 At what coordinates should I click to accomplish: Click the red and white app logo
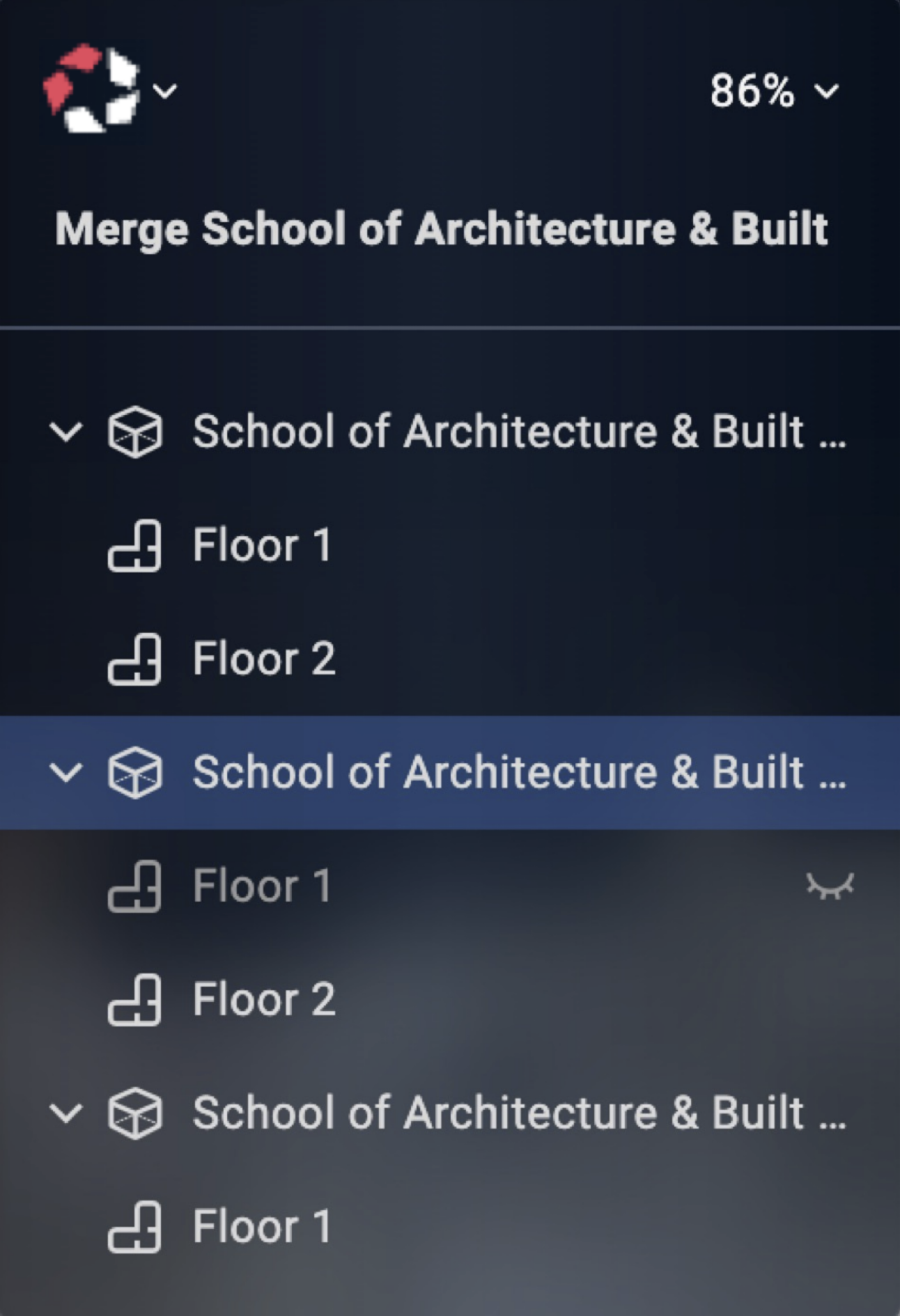[x=91, y=88]
